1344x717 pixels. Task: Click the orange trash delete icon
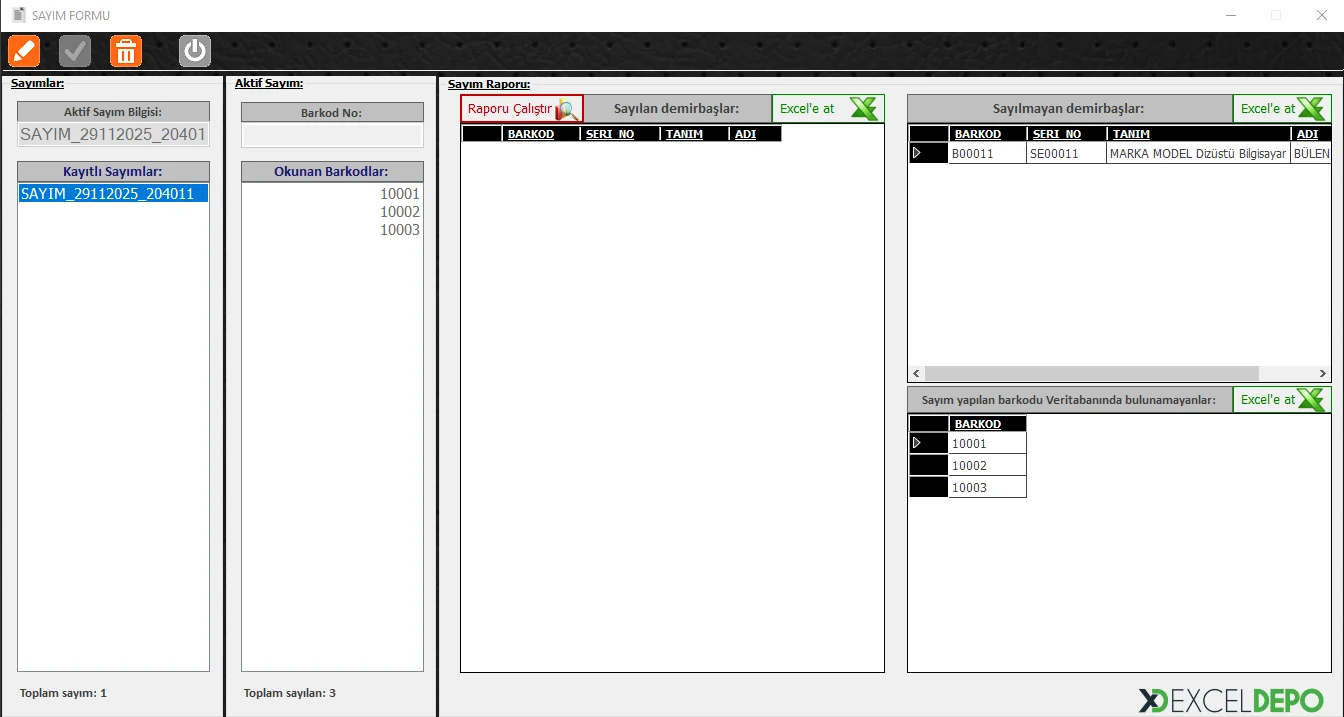126,51
